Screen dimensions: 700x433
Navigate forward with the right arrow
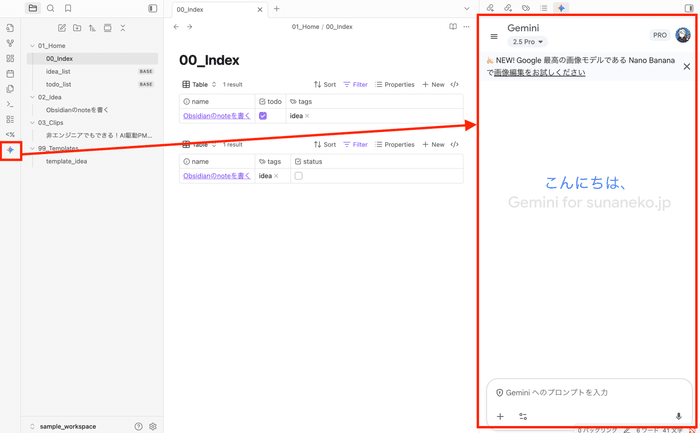(x=190, y=27)
